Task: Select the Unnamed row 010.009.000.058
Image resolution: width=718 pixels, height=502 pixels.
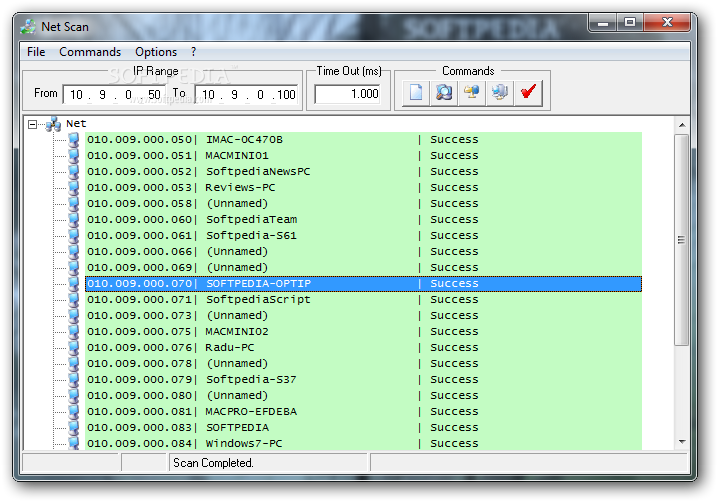Action: [x=364, y=204]
